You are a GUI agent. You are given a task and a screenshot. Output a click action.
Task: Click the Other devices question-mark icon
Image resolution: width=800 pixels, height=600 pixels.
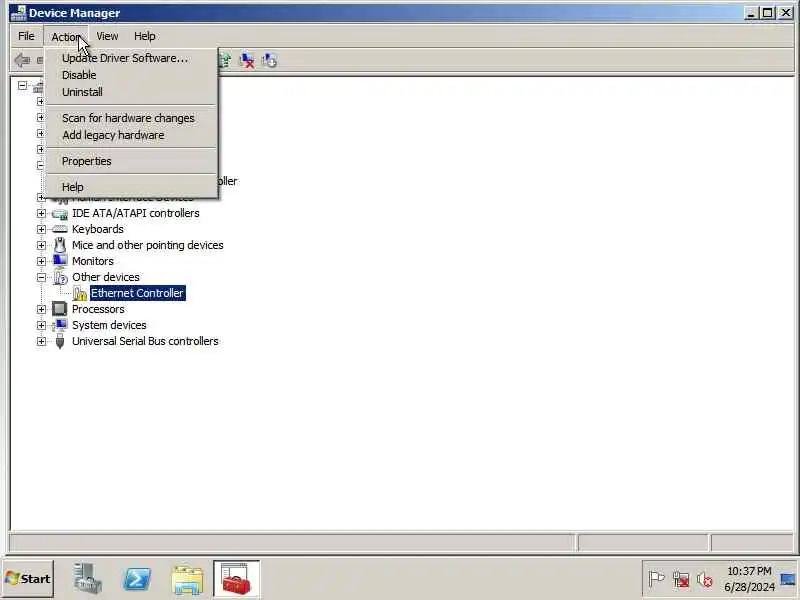pyautogui.click(x=60, y=277)
